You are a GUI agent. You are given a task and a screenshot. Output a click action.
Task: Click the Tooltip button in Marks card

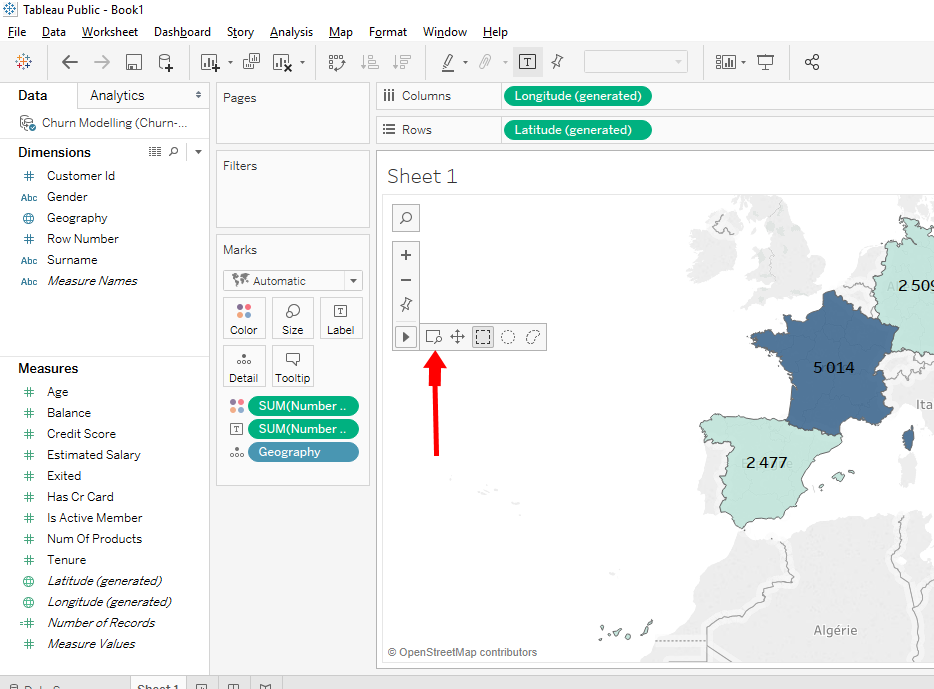[293, 366]
